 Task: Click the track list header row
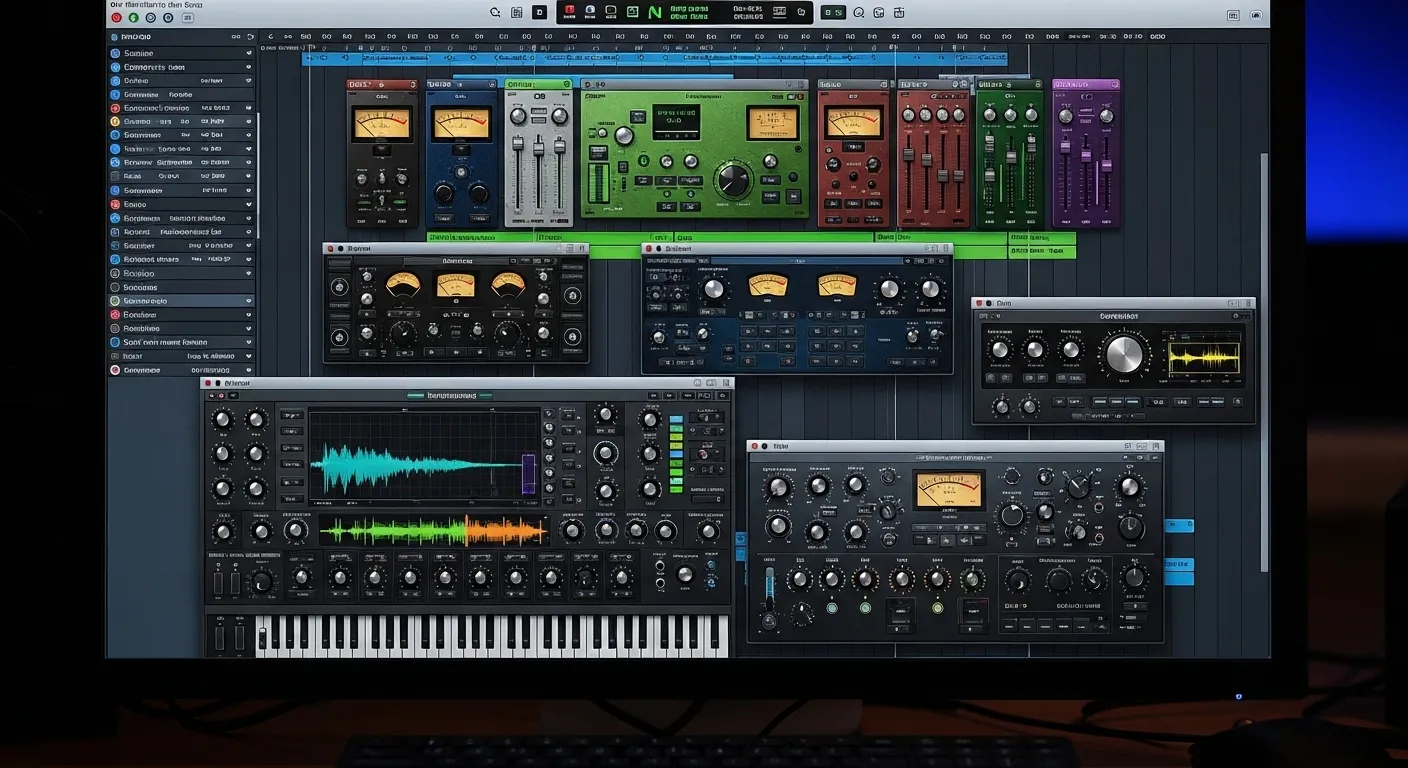[180, 36]
